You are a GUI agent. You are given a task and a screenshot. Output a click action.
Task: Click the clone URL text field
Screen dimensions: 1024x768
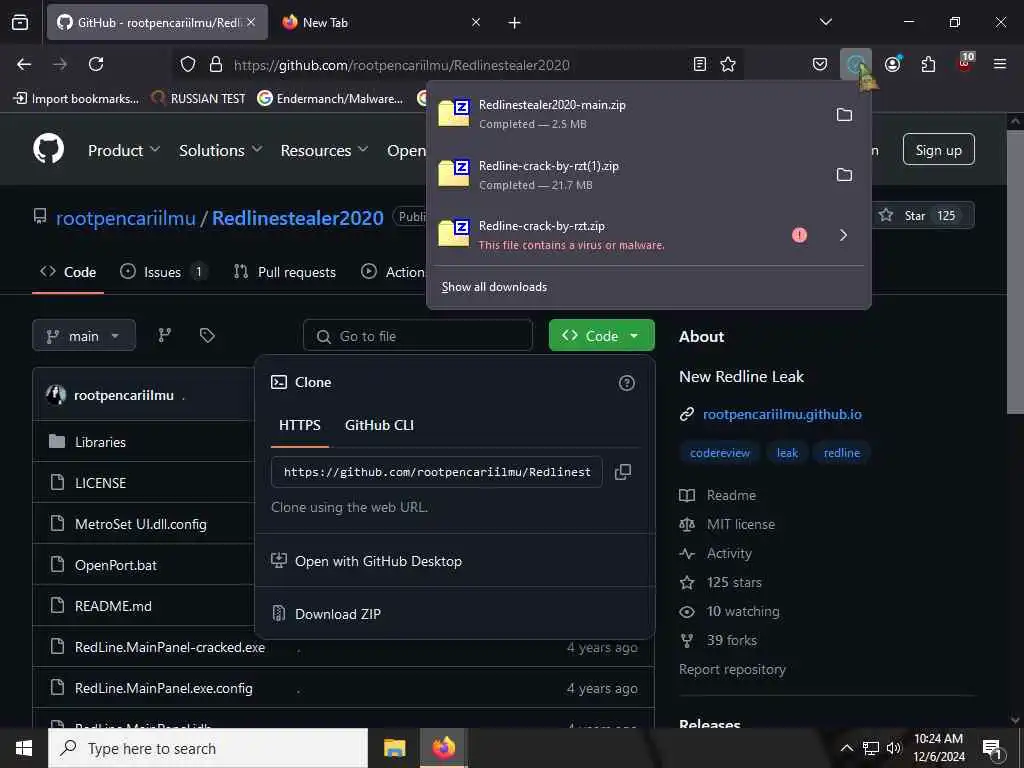point(437,472)
